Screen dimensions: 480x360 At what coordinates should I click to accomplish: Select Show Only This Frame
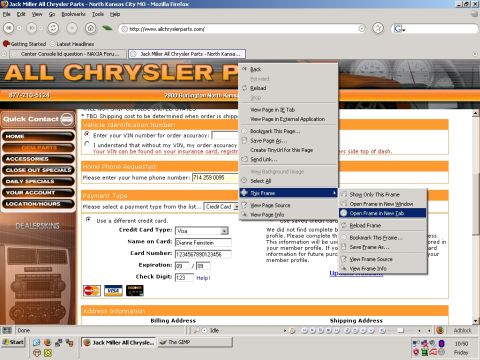click(383, 194)
